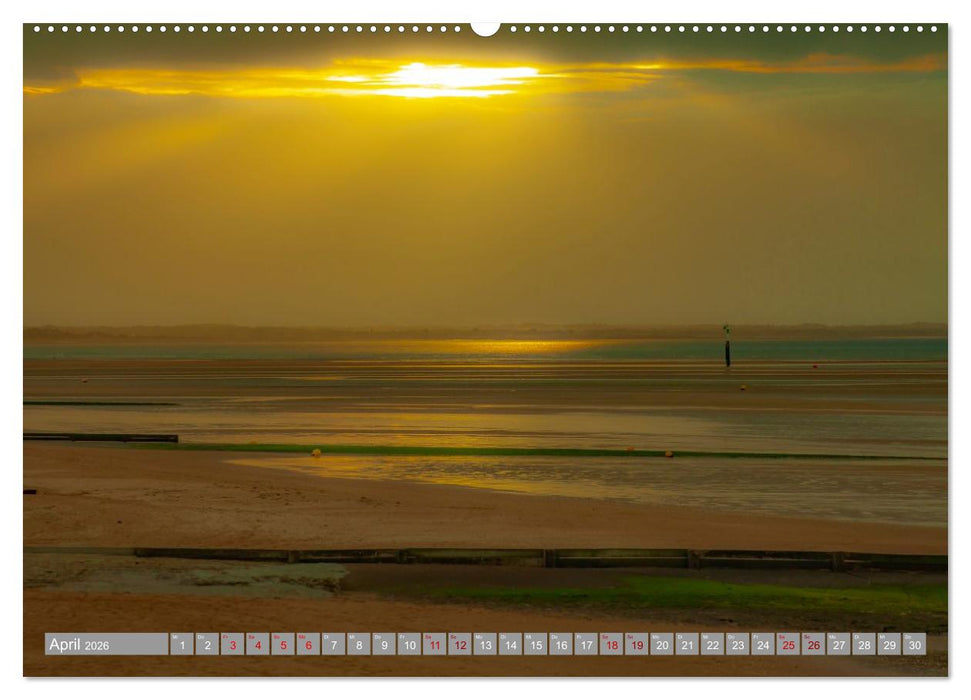Select the Easter Monday 6 cell

tap(308, 645)
